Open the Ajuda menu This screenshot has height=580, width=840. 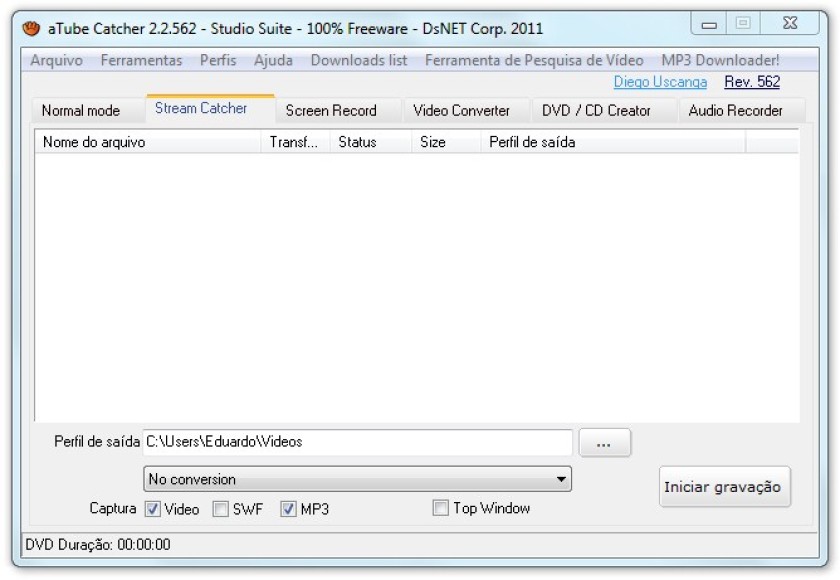pos(273,60)
